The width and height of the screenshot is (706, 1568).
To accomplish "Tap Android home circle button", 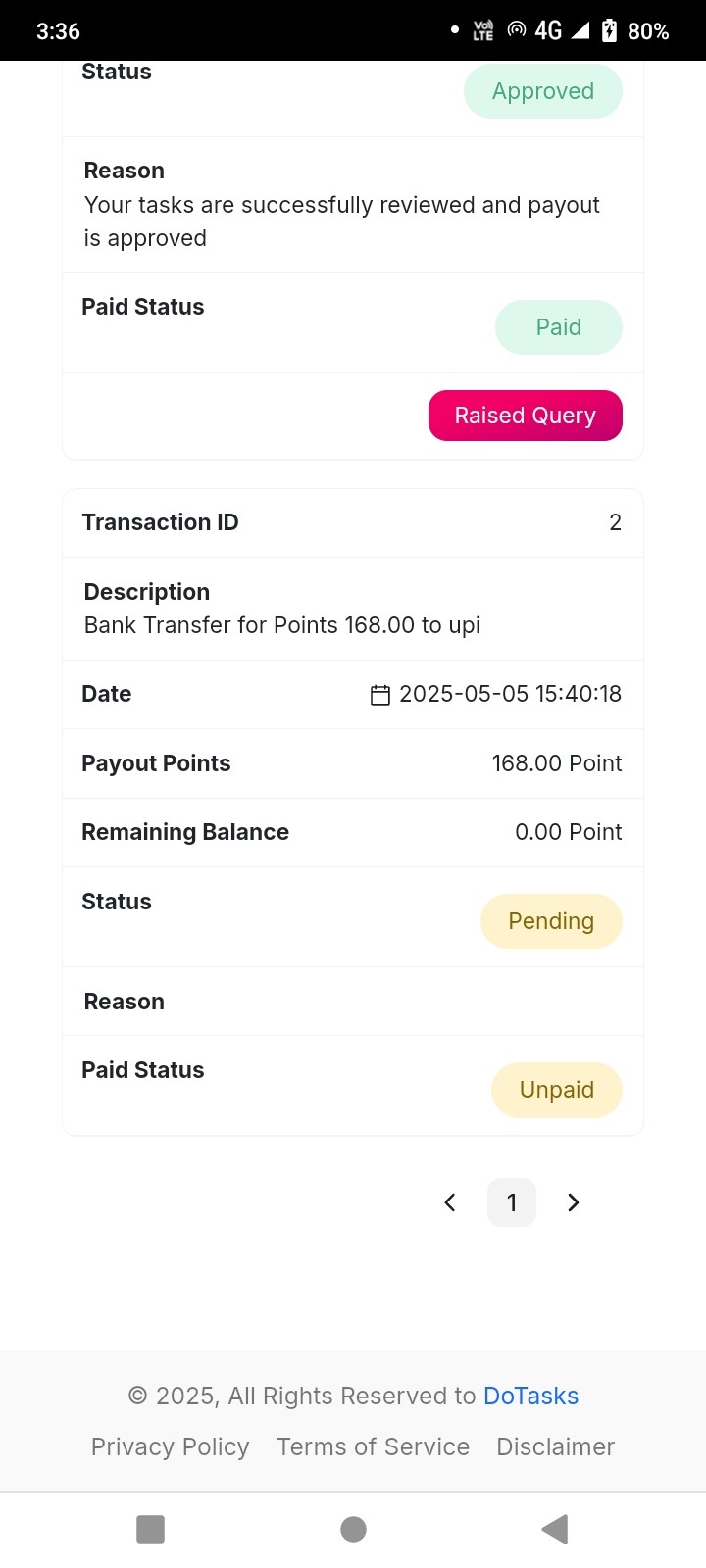I will (x=353, y=1529).
